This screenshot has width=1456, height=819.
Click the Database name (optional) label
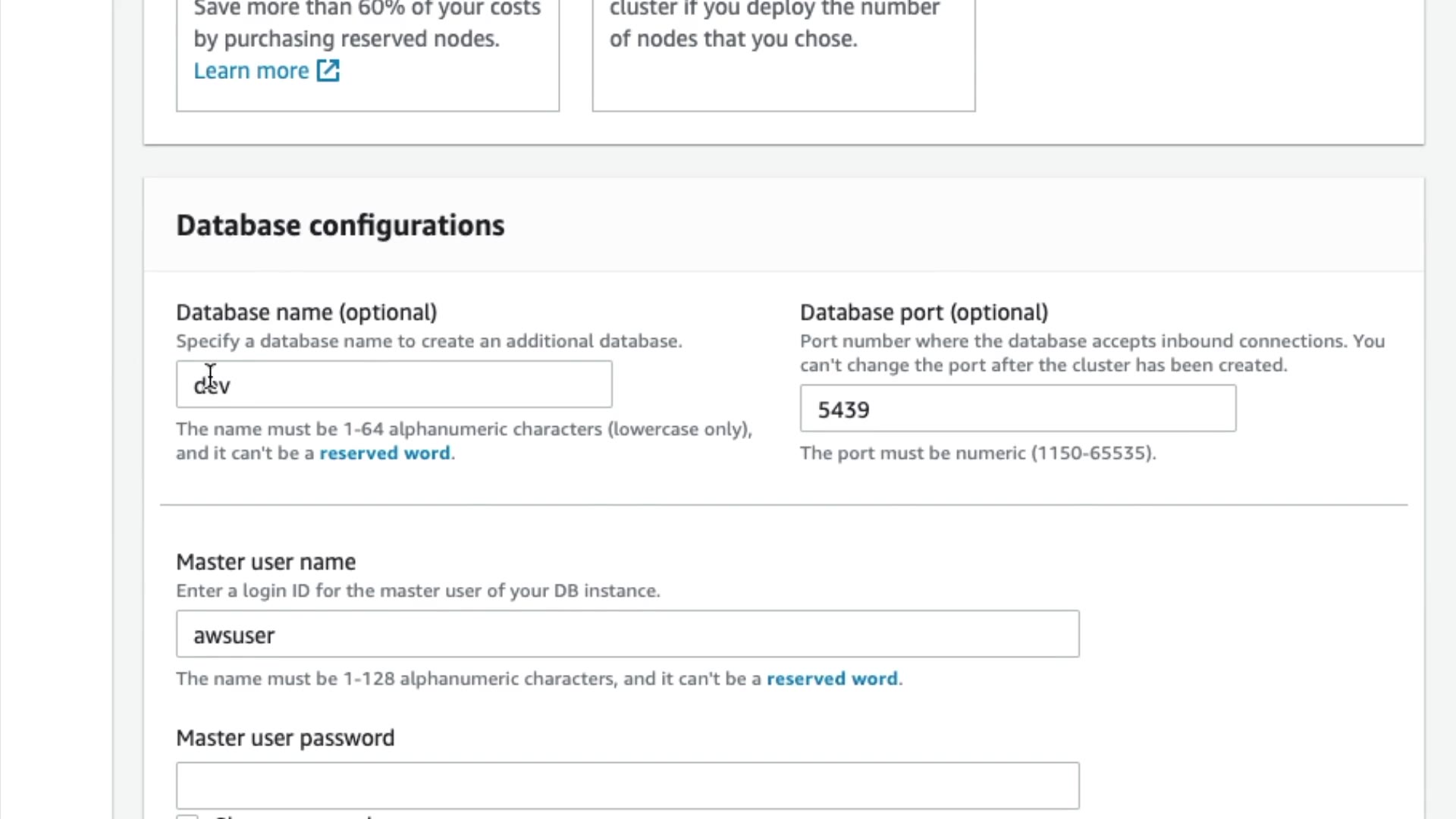[306, 312]
